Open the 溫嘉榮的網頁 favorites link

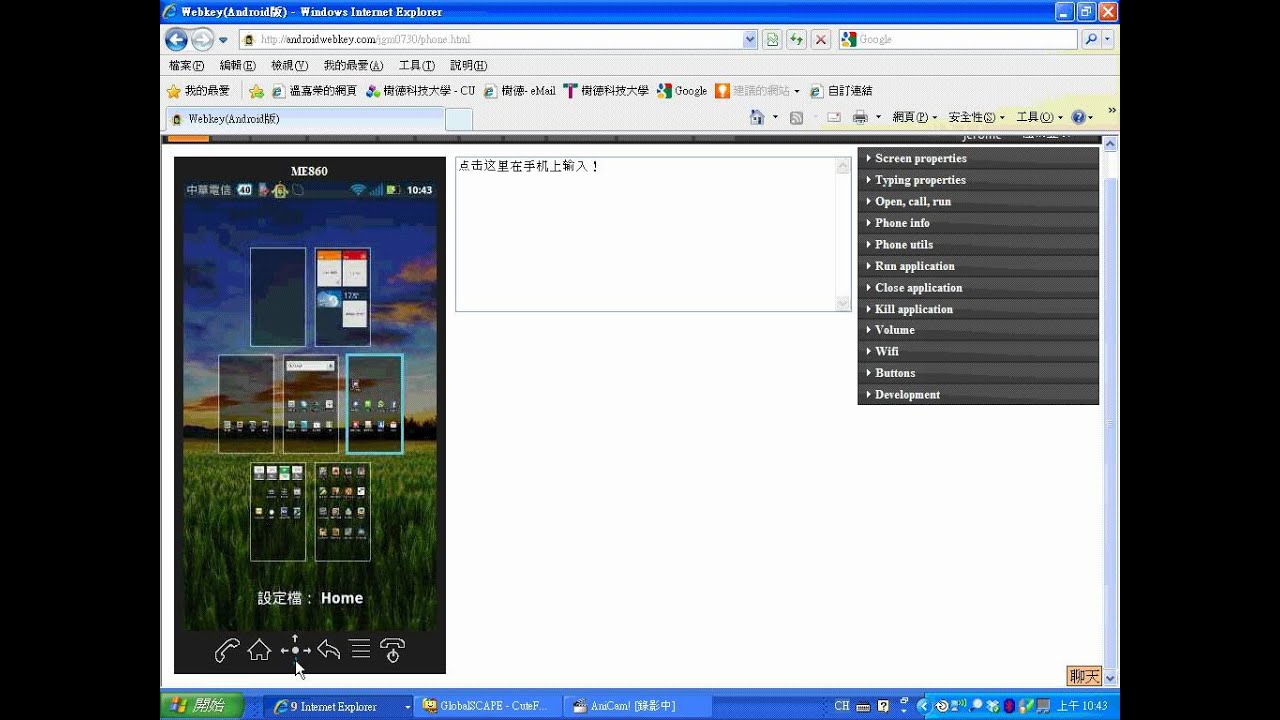314,91
